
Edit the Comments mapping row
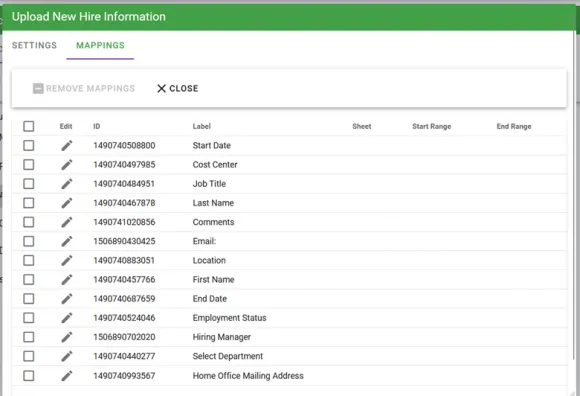click(67, 222)
